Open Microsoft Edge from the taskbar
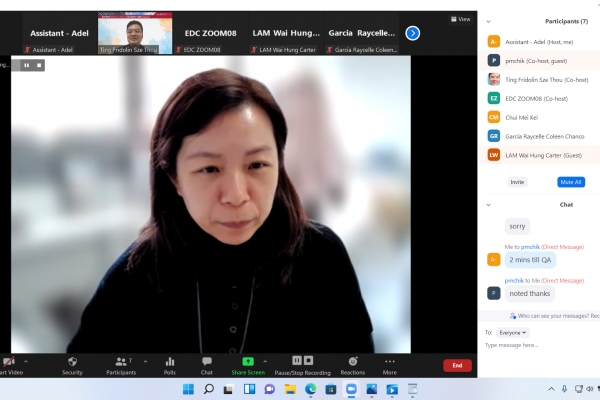Screen dimensions: 600x400 tap(310, 389)
